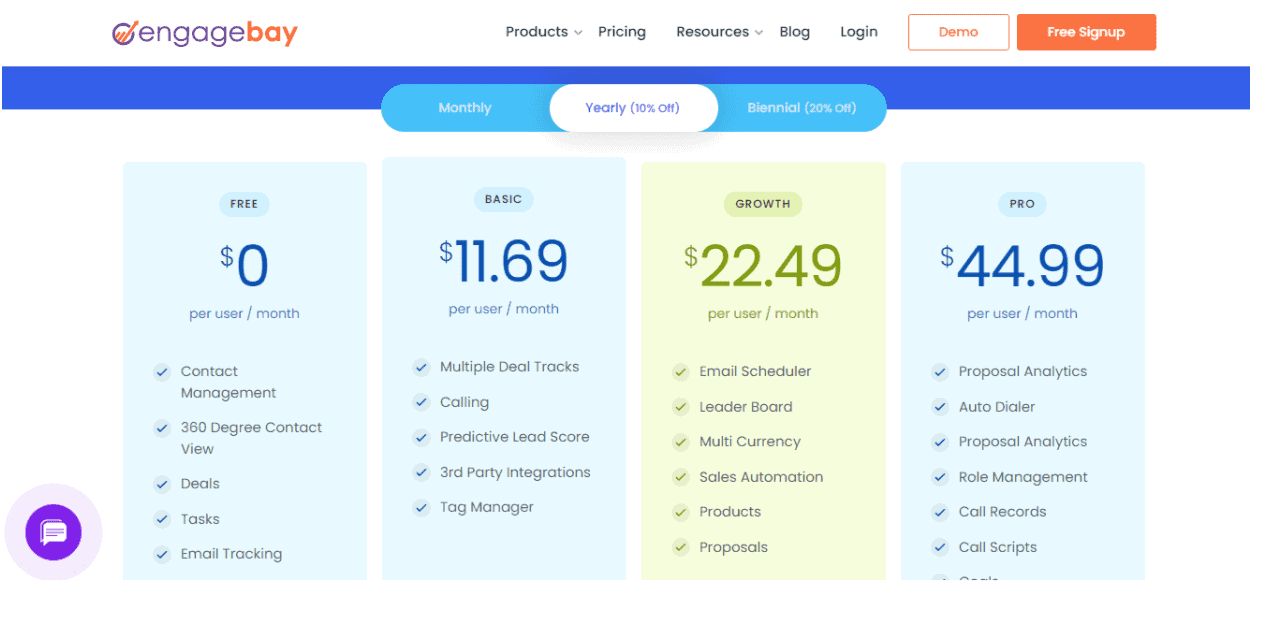Viewport: 1282px width, 628px height.
Task: Click the $11.69 Basic plan price
Action: coord(503,262)
